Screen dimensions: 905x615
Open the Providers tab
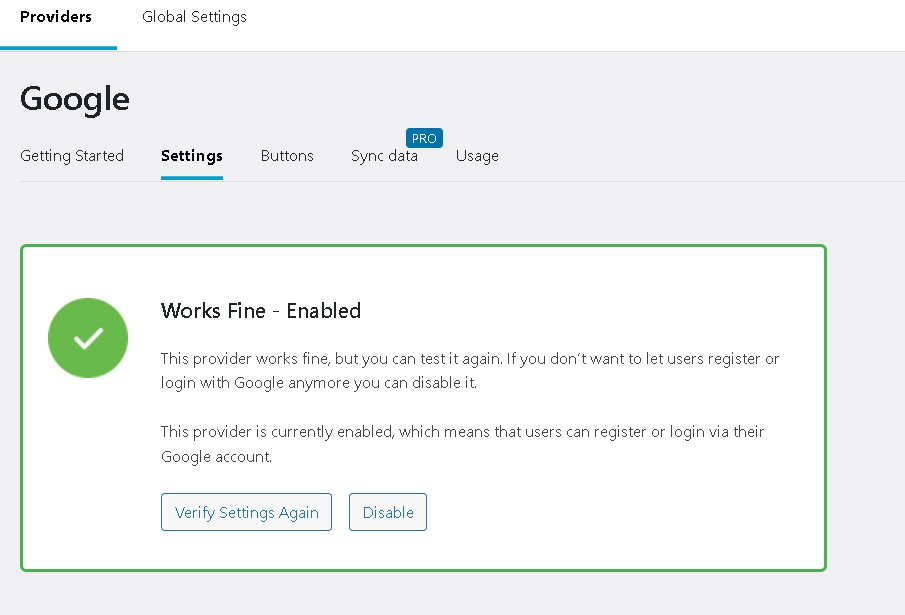point(56,17)
